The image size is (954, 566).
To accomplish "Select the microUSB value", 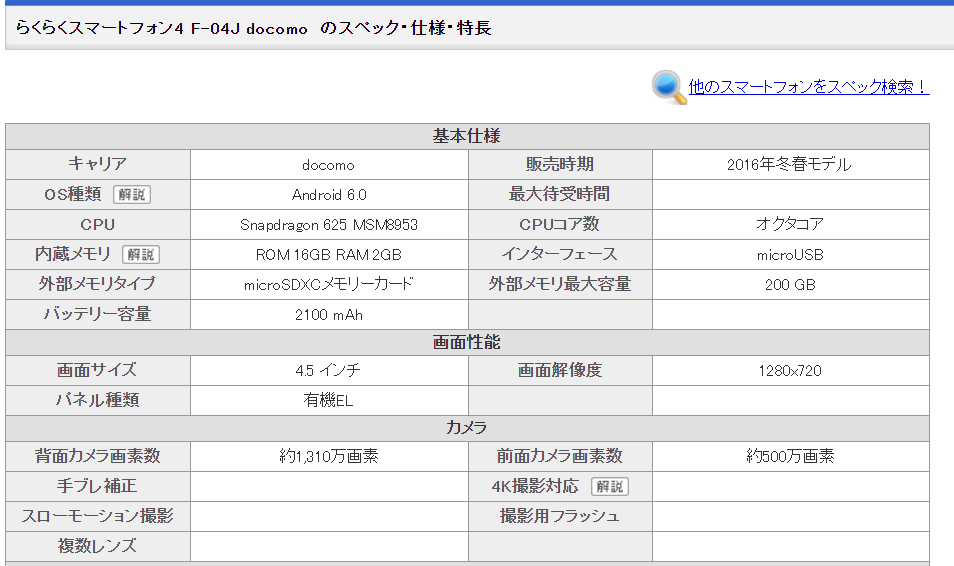I will pos(790,255).
